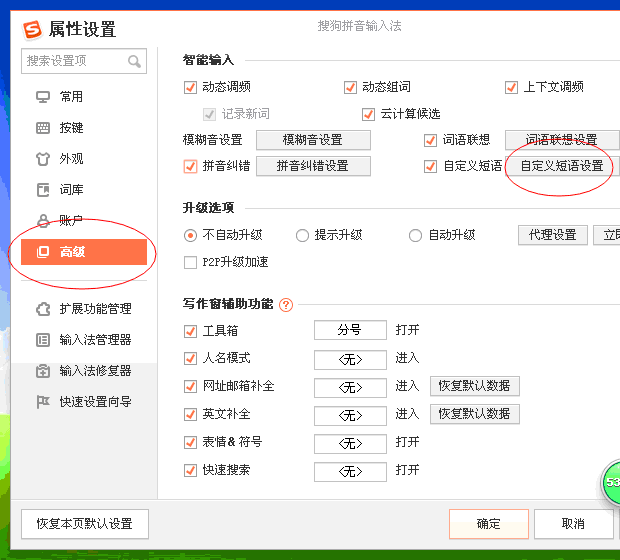Click 恢复本页默认设置 button
The width and height of the screenshot is (620, 560).
[85, 524]
